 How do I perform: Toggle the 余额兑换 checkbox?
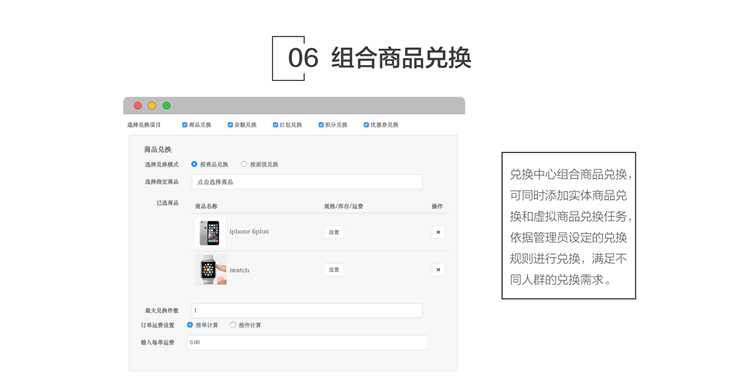coord(230,125)
